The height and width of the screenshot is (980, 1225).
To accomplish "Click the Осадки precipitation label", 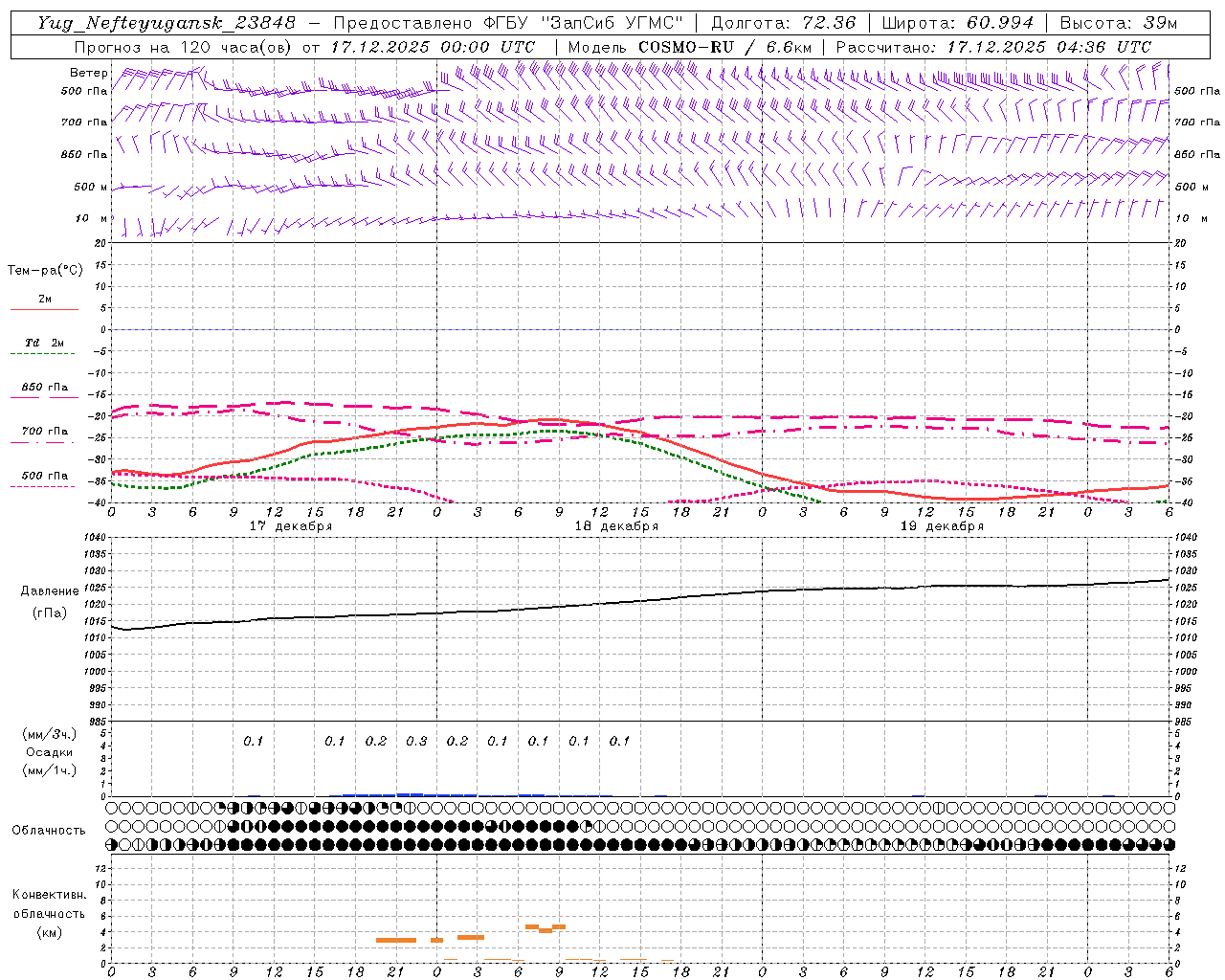I will (x=50, y=752).
